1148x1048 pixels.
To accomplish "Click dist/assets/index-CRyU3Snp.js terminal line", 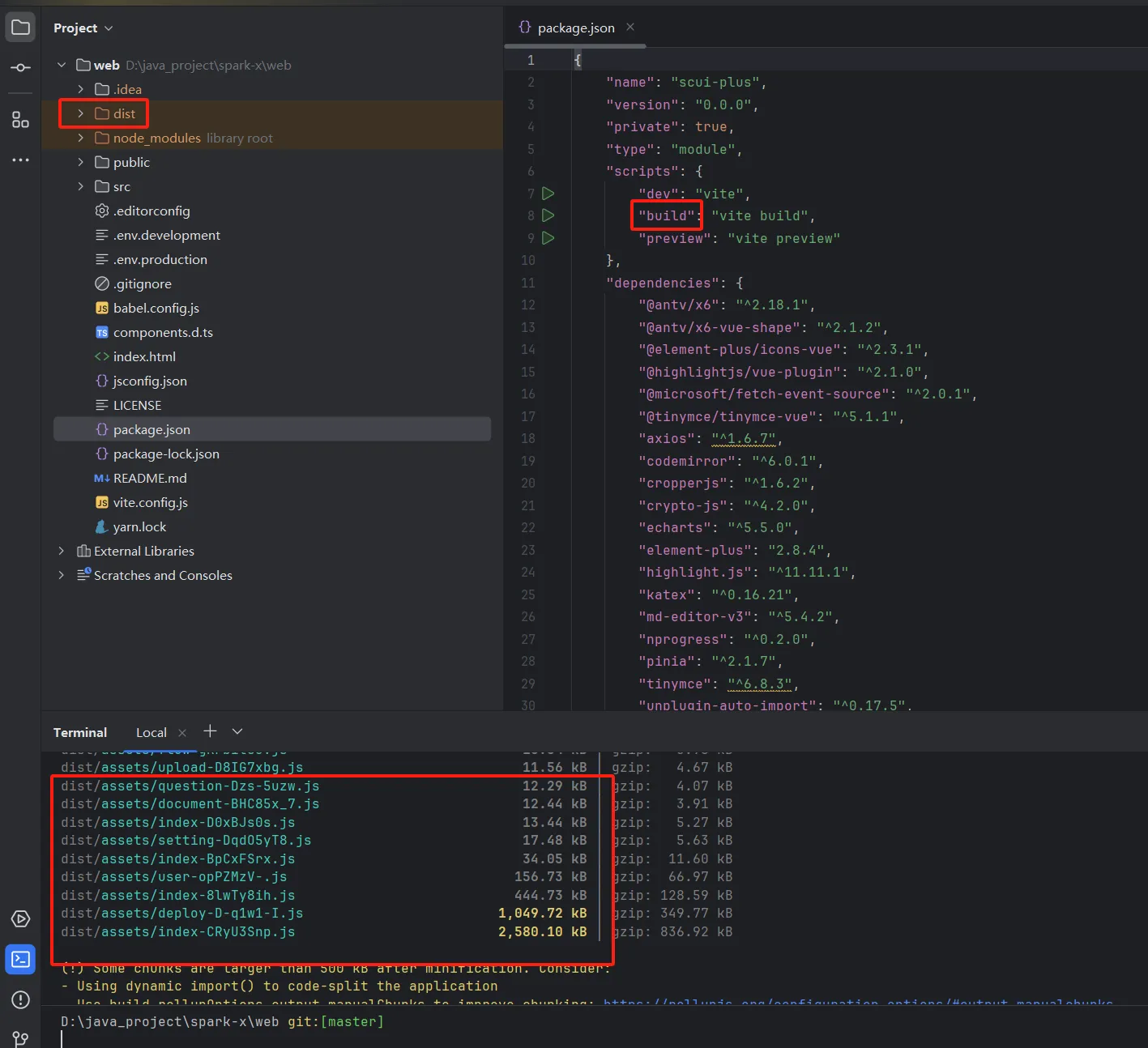I will pyautogui.click(x=178, y=931).
